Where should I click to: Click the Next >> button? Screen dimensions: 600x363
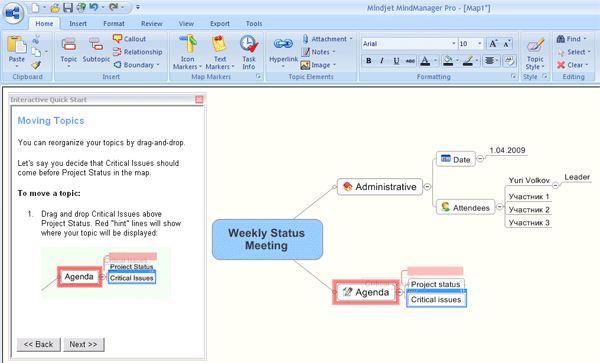coord(83,344)
